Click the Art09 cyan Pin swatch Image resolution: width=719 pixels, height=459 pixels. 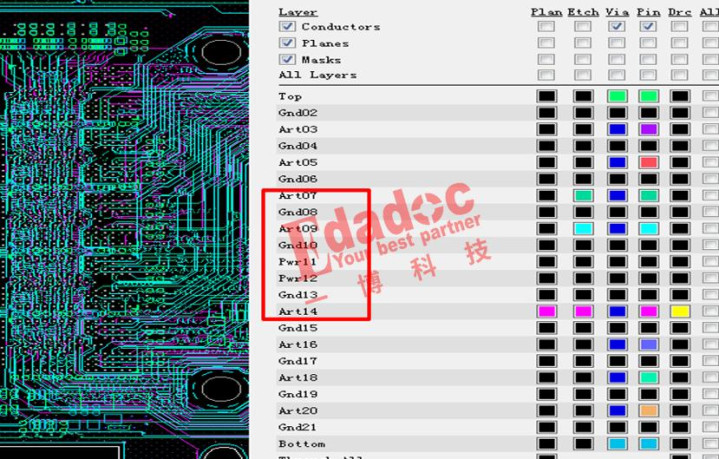[x=648, y=229]
